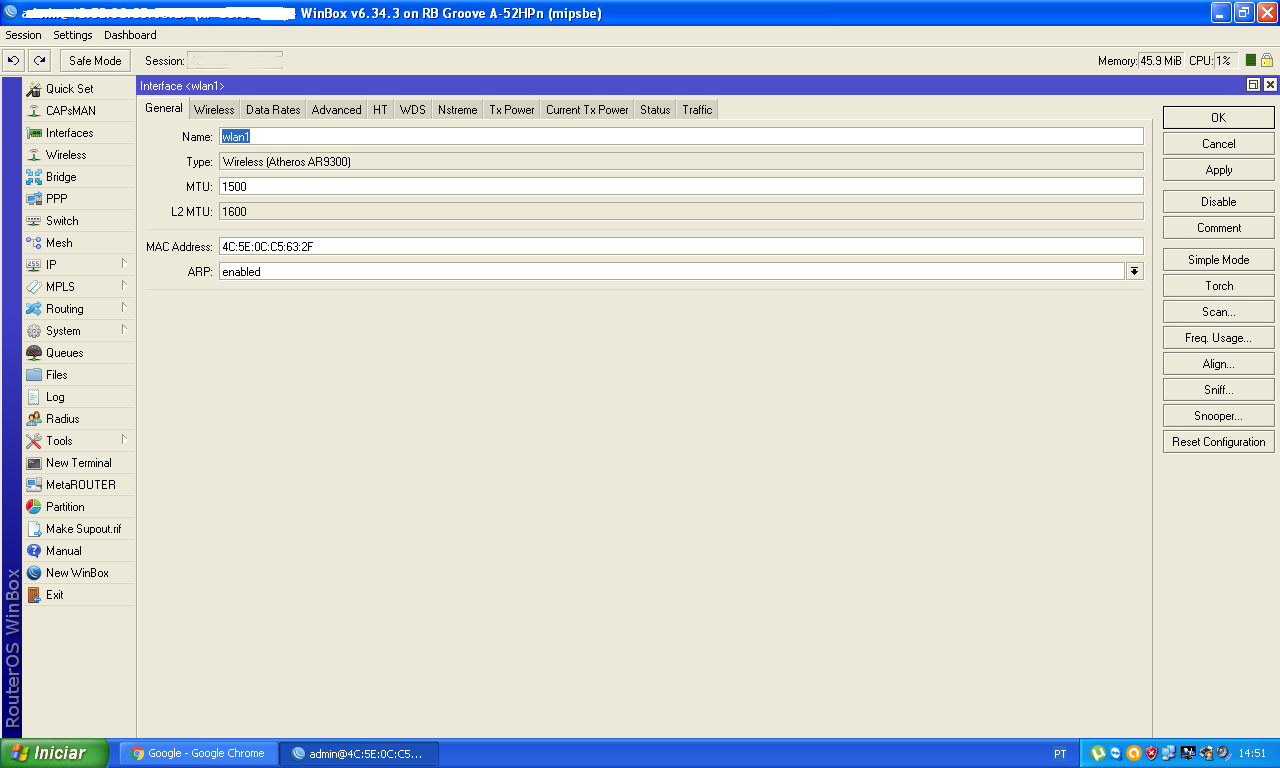This screenshot has height=768, width=1280.
Task: Switch to the Advanced tab
Action: click(x=336, y=110)
